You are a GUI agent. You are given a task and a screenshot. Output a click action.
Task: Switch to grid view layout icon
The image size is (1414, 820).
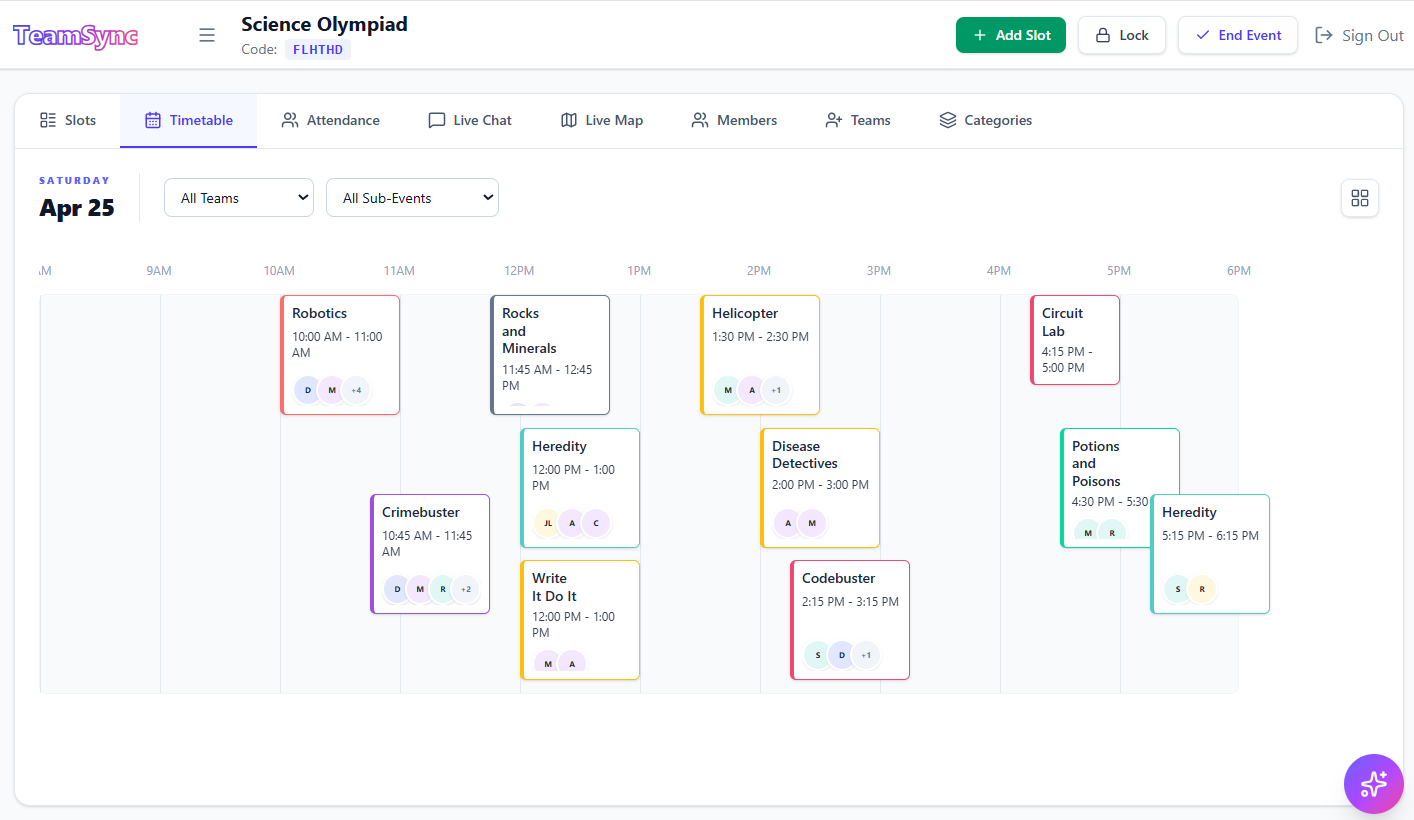tap(1359, 198)
